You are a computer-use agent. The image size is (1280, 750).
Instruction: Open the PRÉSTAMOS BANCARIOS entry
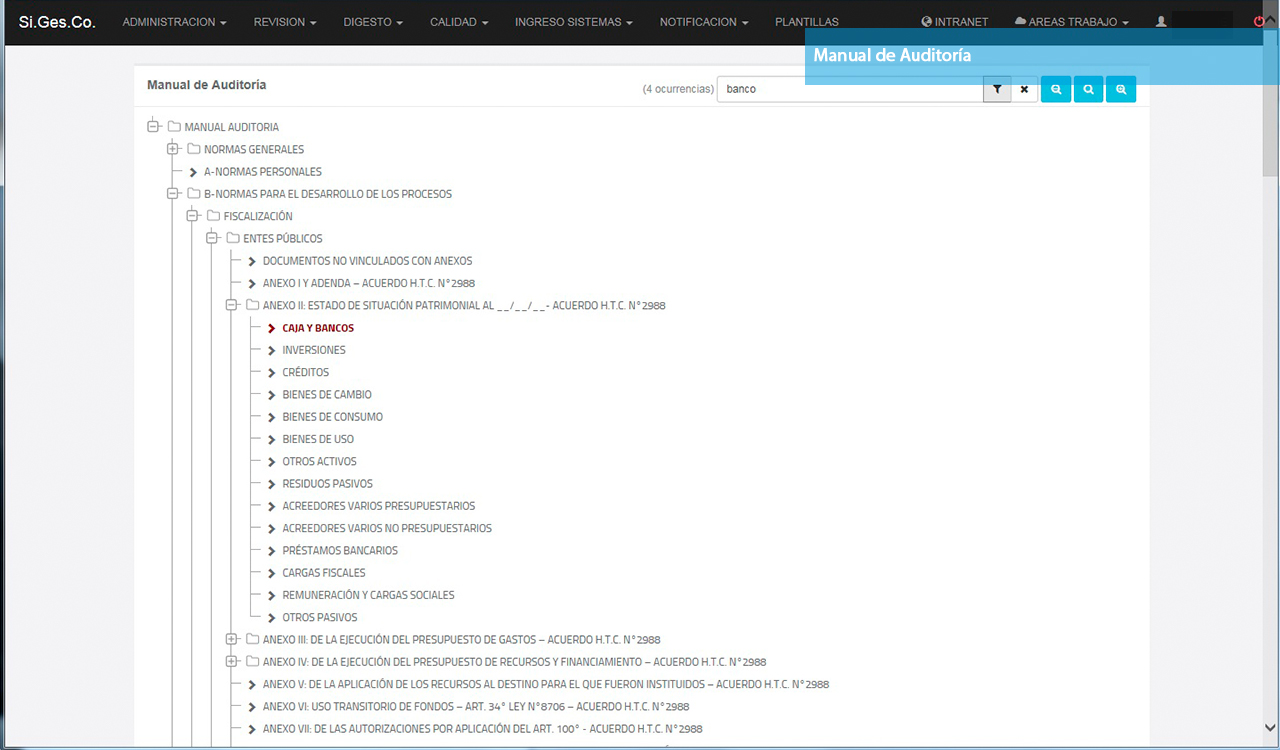pyautogui.click(x=340, y=550)
